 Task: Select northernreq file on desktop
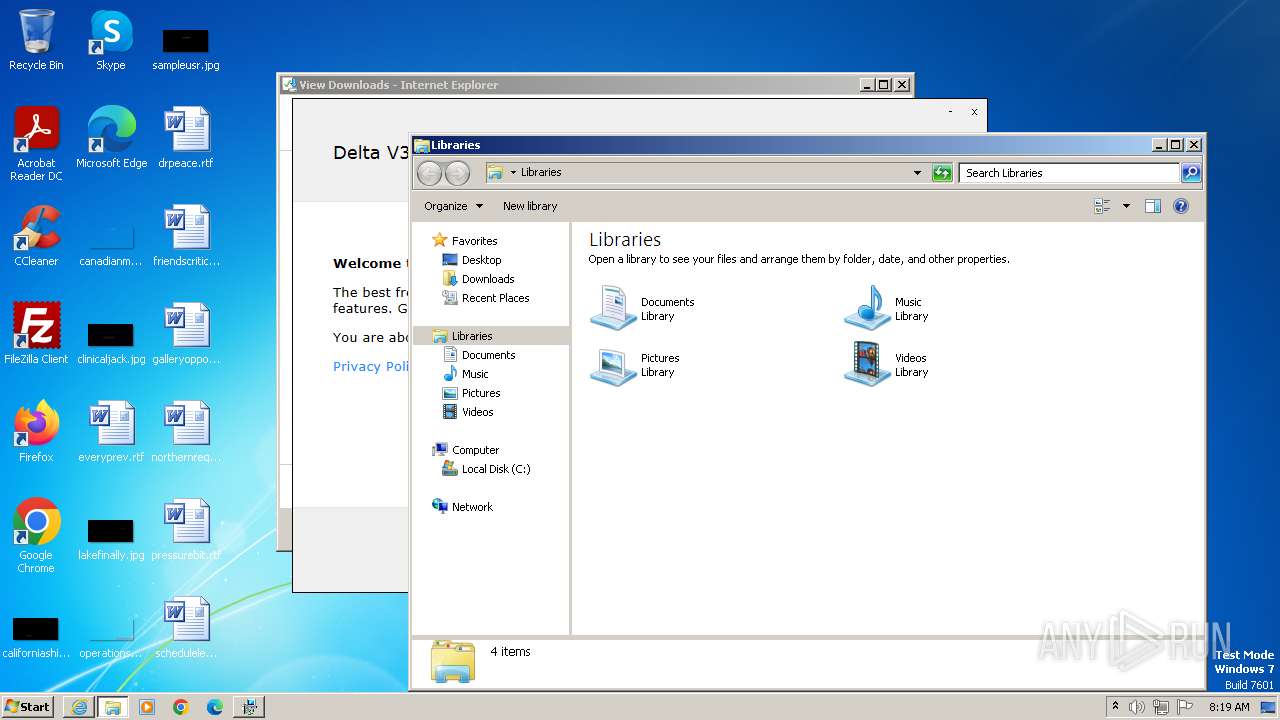pos(186,432)
